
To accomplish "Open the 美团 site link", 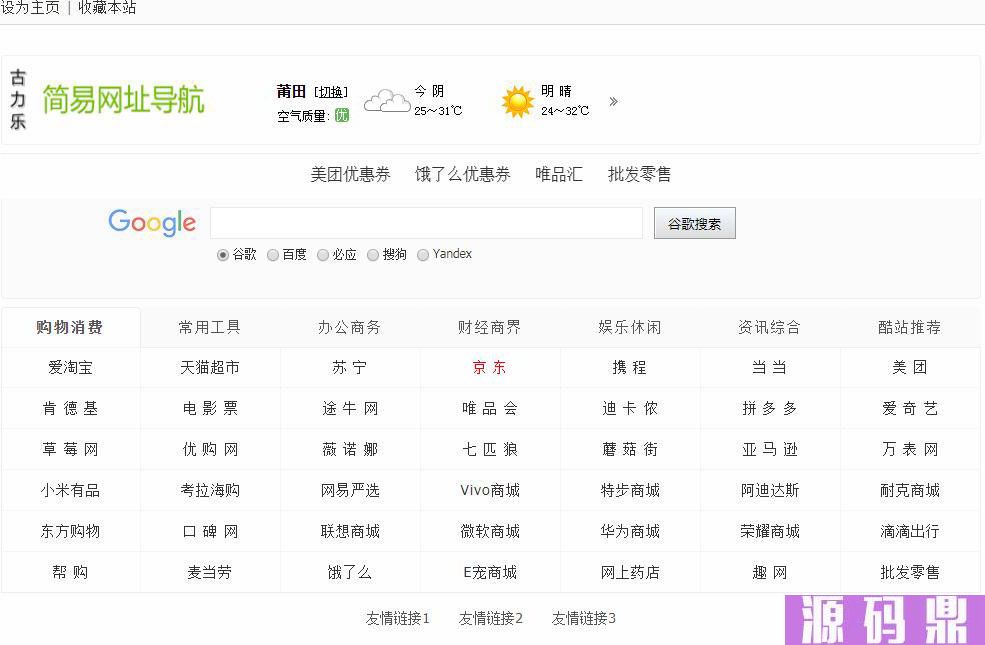I will [x=910, y=367].
